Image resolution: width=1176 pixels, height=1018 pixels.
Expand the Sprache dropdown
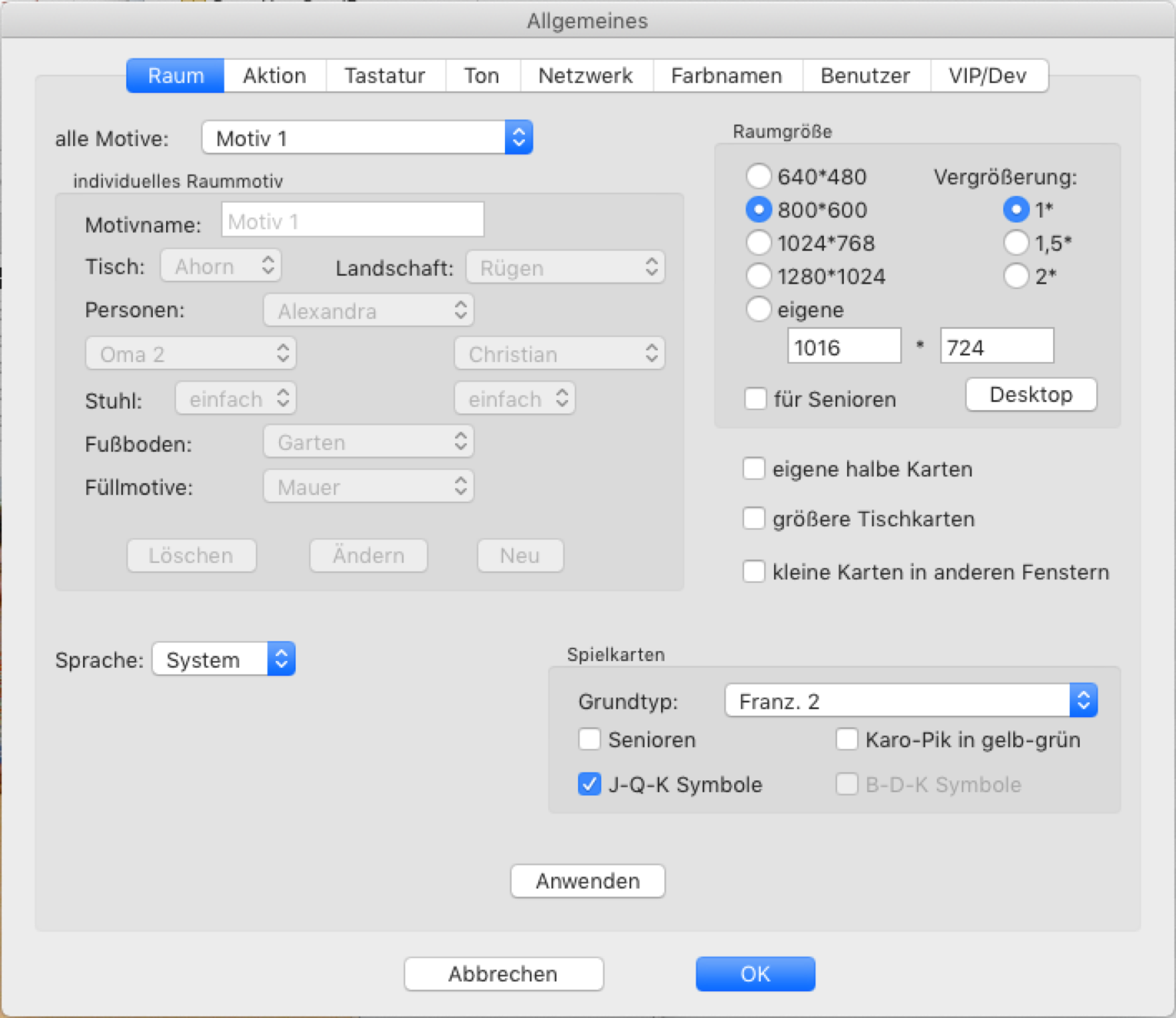223,659
